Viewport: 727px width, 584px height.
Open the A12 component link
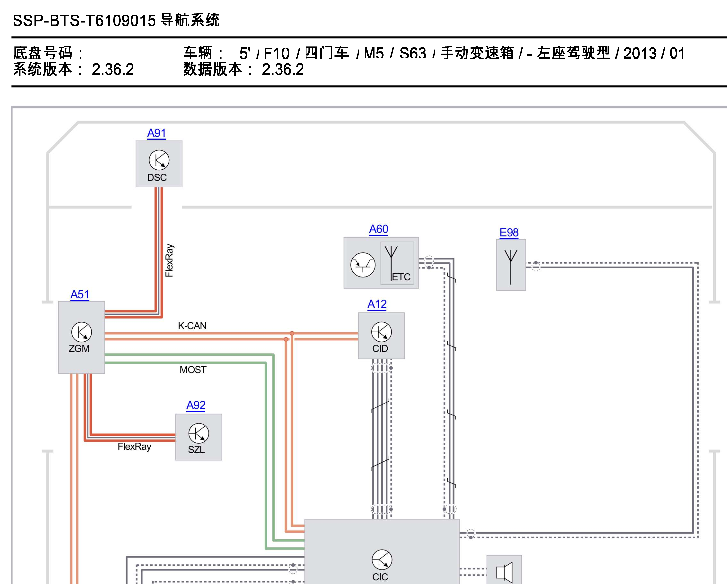[x=377, y=305]
